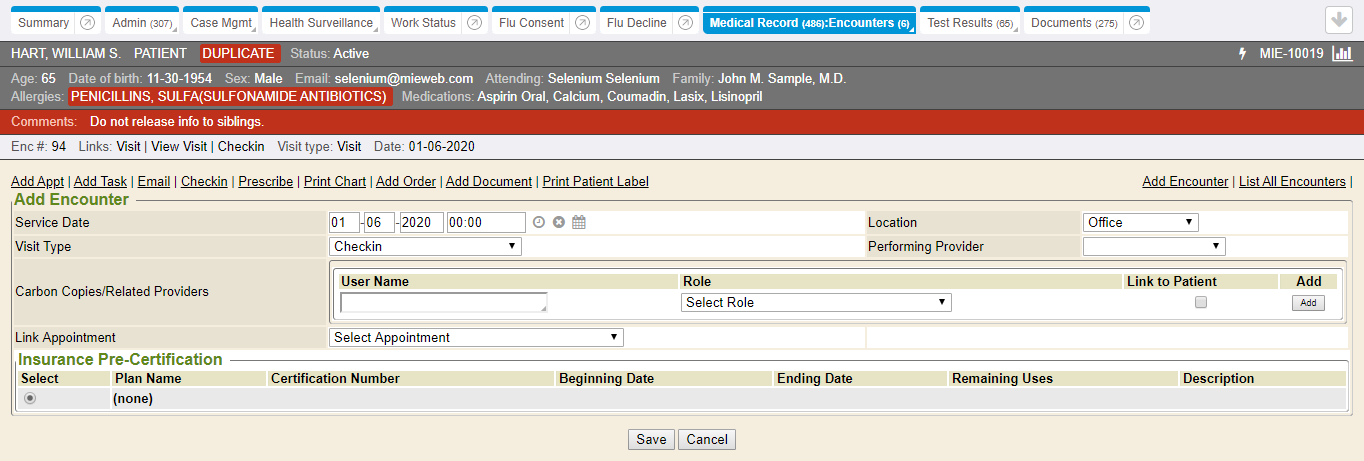Viewport: 1364px width, 461px height.
Task: Click the Save button
Action: pyautogui.click(x=651, y=439)
